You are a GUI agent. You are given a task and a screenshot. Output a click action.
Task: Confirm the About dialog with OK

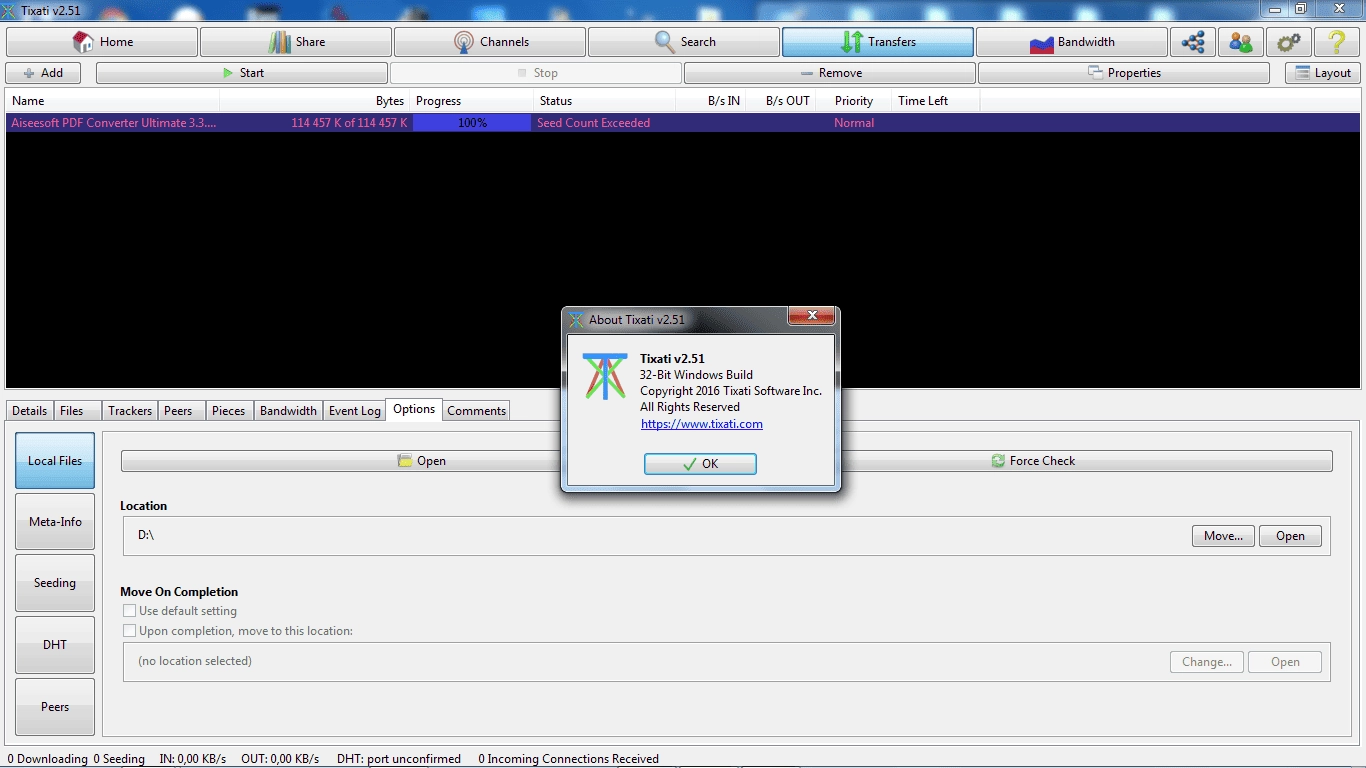pyautogui.click(x=700, y=464)
